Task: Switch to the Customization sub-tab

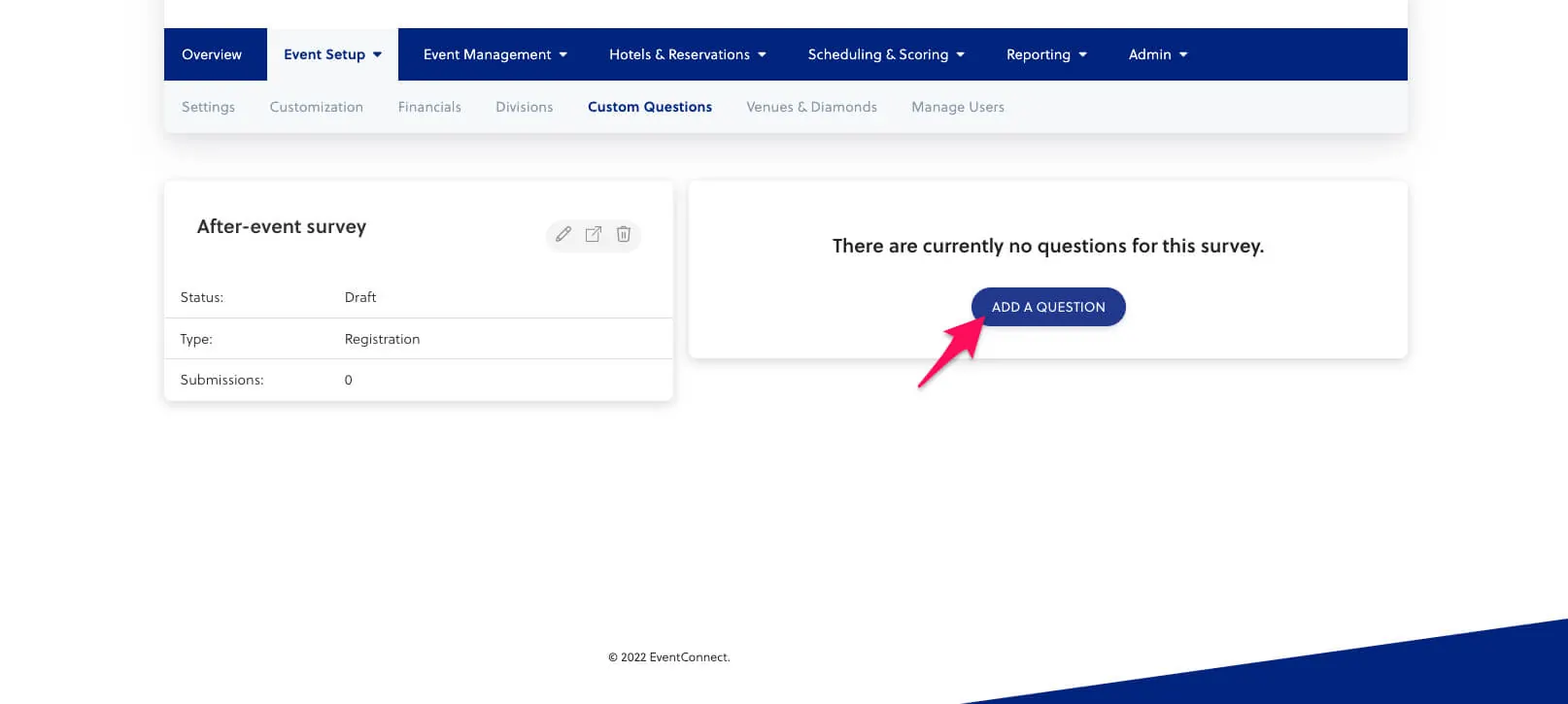Action: [317, 107]
